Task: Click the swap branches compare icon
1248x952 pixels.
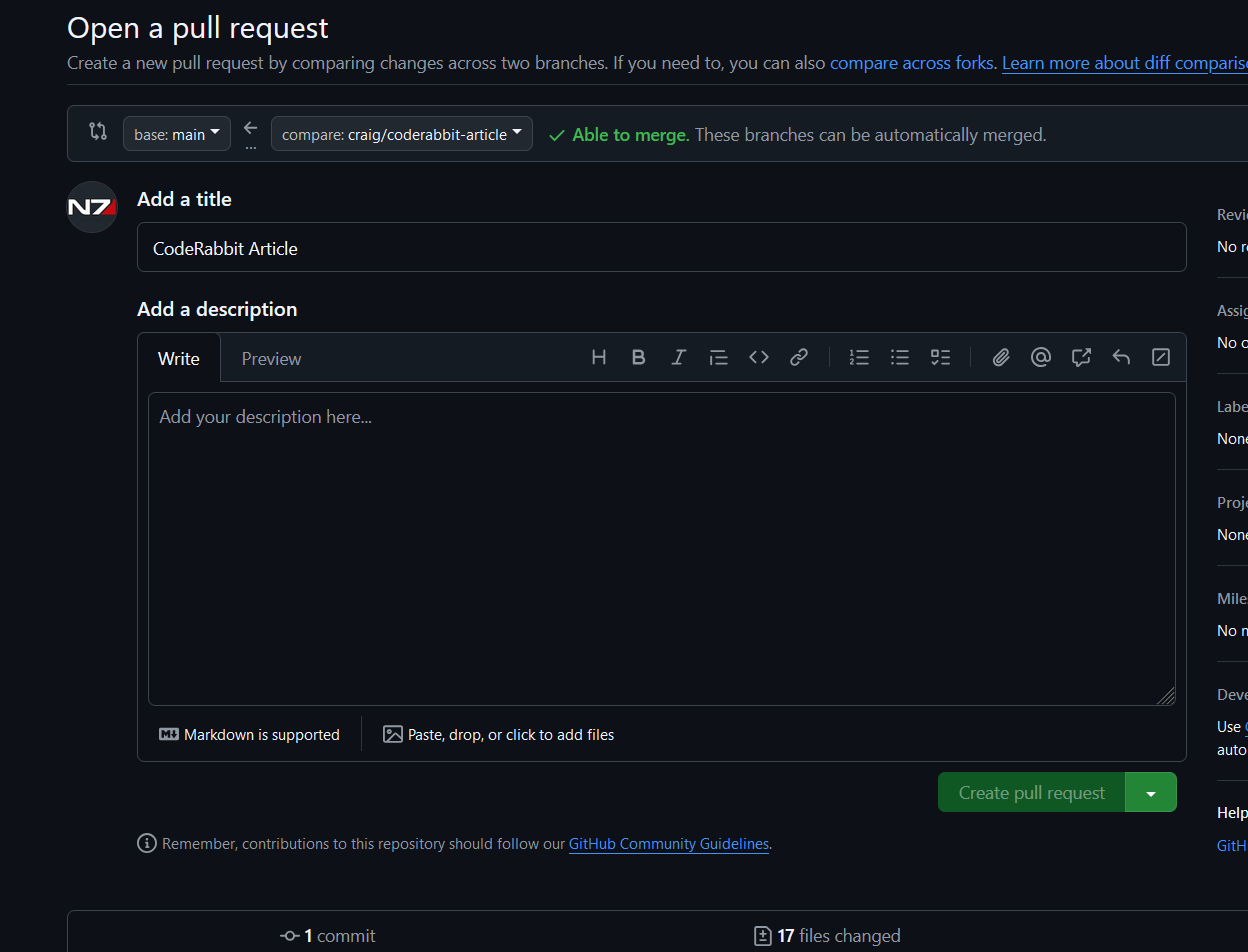Action: tap(97, 131)
